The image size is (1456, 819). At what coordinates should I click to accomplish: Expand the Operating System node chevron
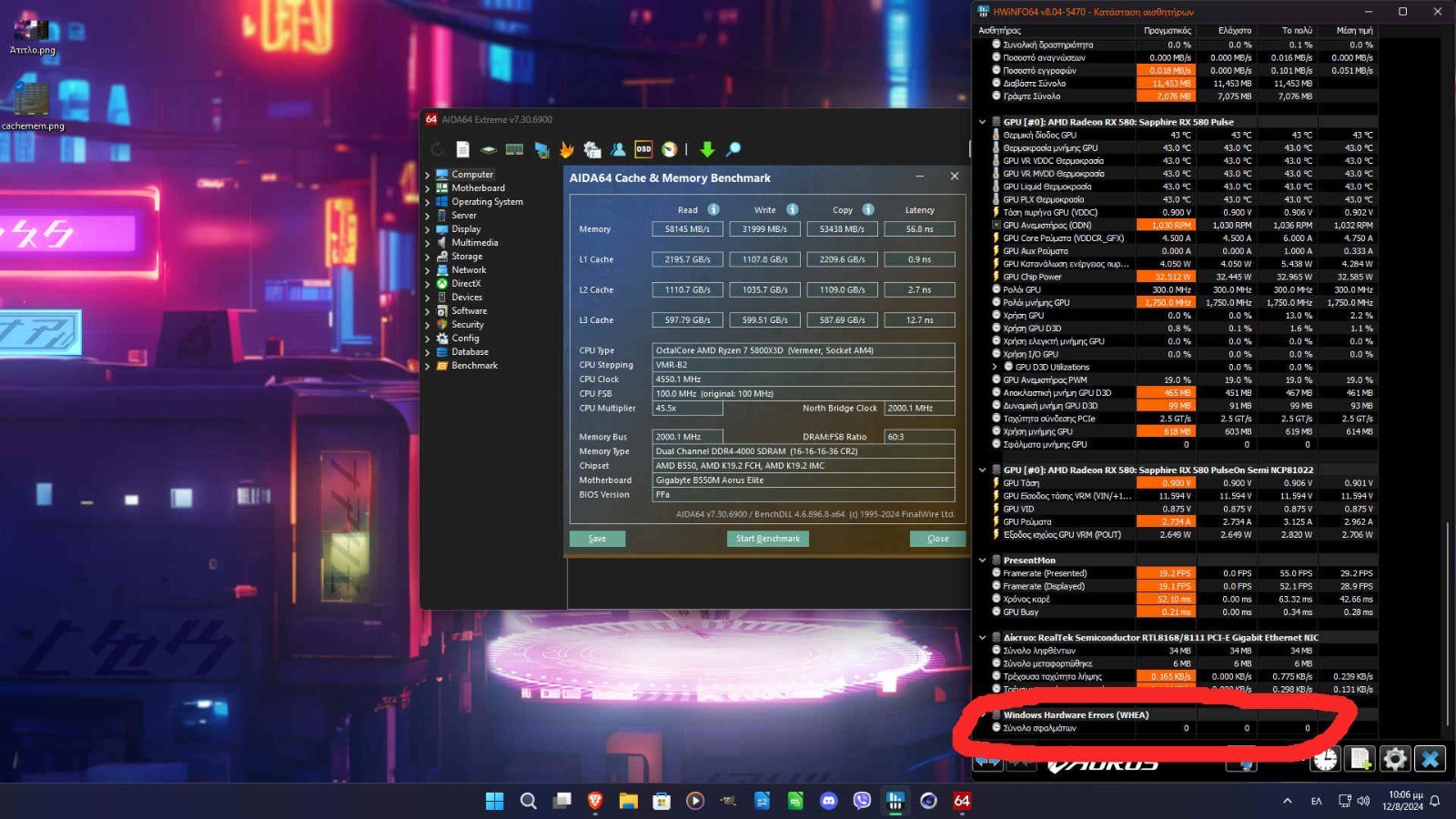(428, 202)
